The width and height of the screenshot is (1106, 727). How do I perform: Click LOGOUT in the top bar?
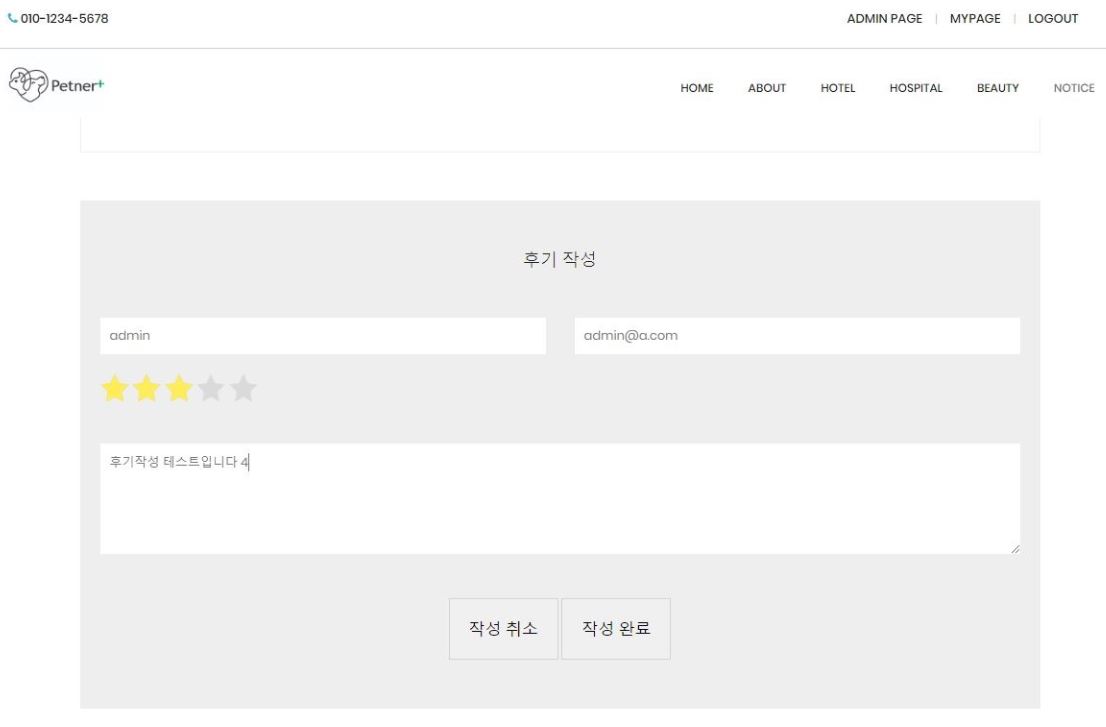(x=1052, y=18)
